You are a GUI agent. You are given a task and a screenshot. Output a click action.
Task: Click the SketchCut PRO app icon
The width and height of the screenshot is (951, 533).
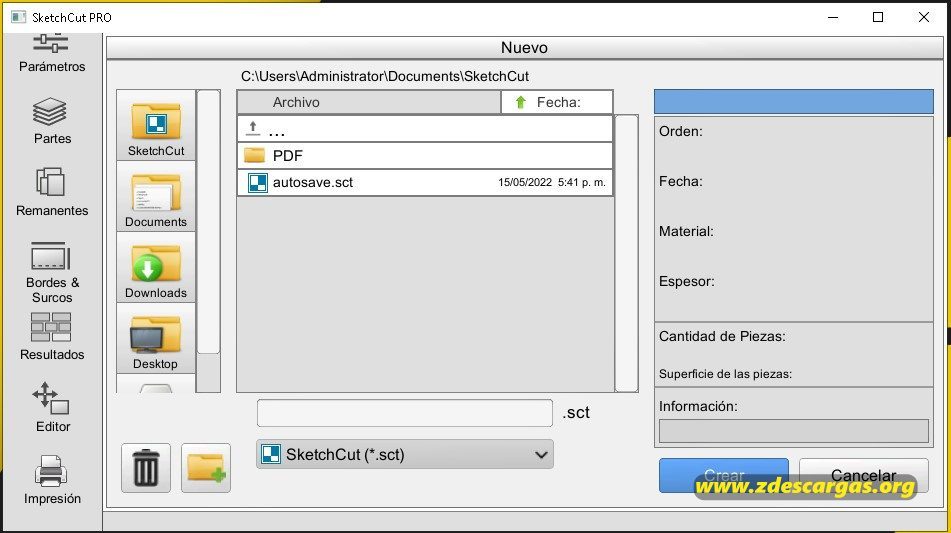pos(19,18)
